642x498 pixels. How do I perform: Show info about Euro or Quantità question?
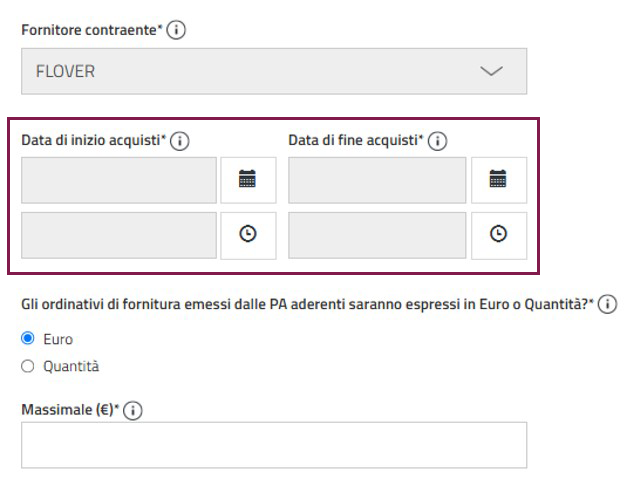(607, 305)
